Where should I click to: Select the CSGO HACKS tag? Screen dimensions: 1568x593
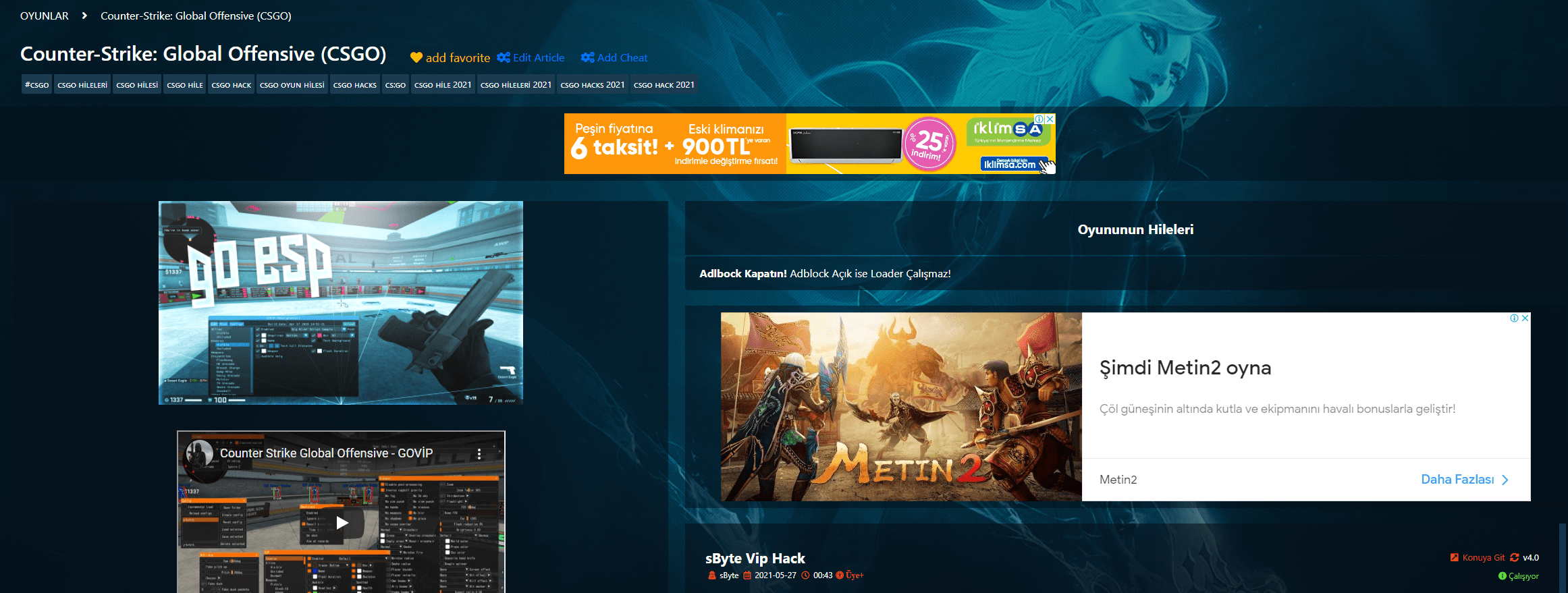pyautogui.click(x=355, y=85)
